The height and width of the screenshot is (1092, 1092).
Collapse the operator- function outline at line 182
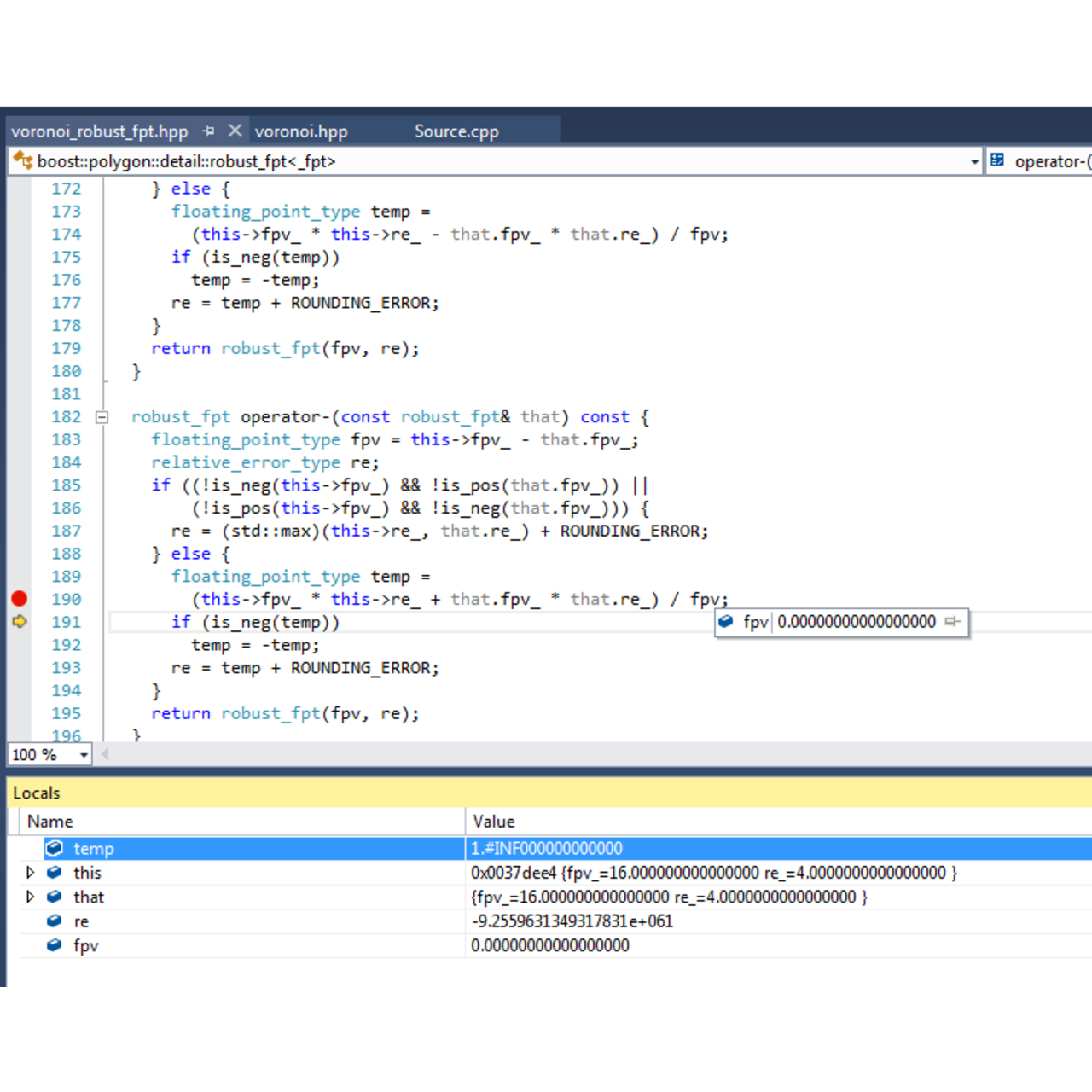pyautogui.click(x=102, y=417)
